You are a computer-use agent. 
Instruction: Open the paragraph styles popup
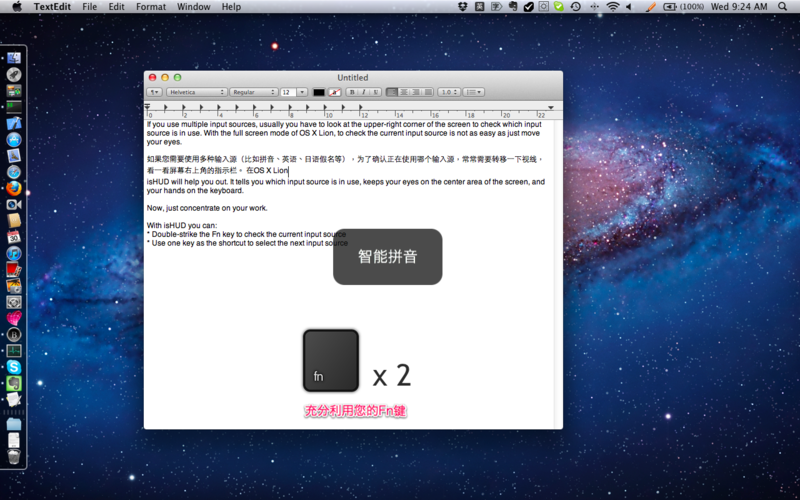tap(154, 92)
